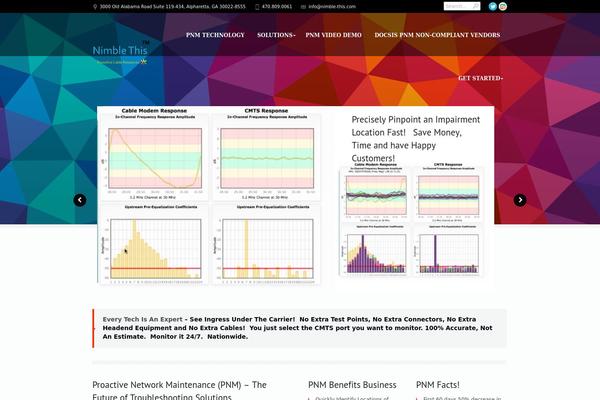Click the Twitter icon in the top bar
600x400 pixels.
pos(492,6)
